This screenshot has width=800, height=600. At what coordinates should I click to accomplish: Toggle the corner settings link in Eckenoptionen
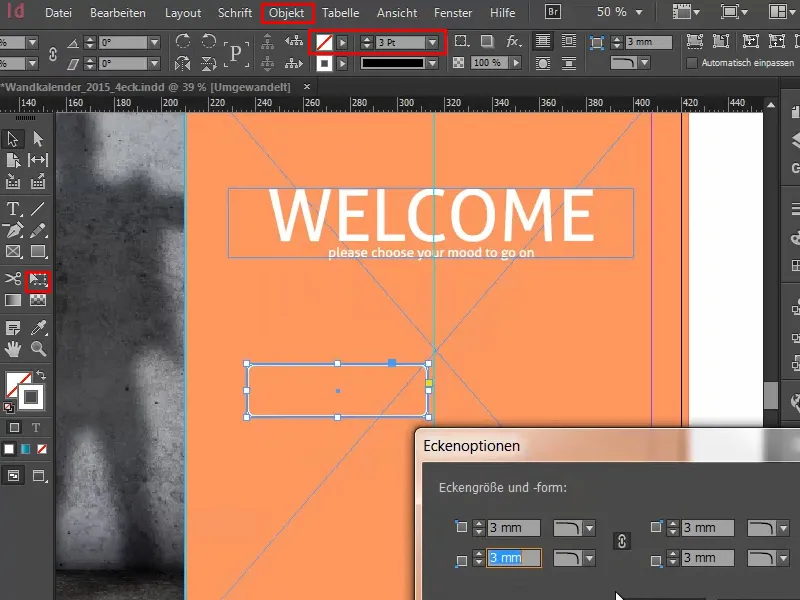coord(621,541)
